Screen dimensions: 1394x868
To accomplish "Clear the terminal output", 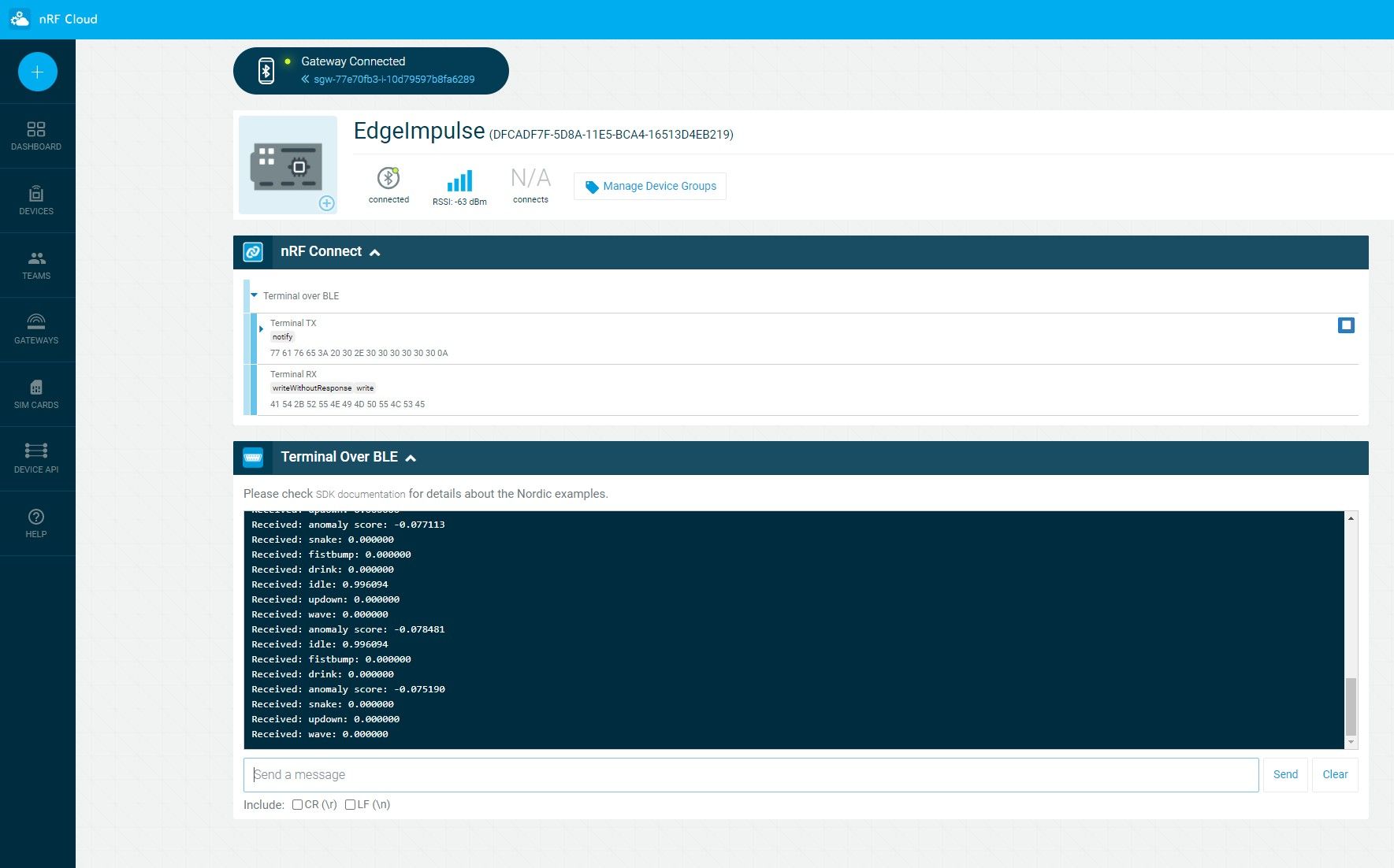I will click(1335, 775).
